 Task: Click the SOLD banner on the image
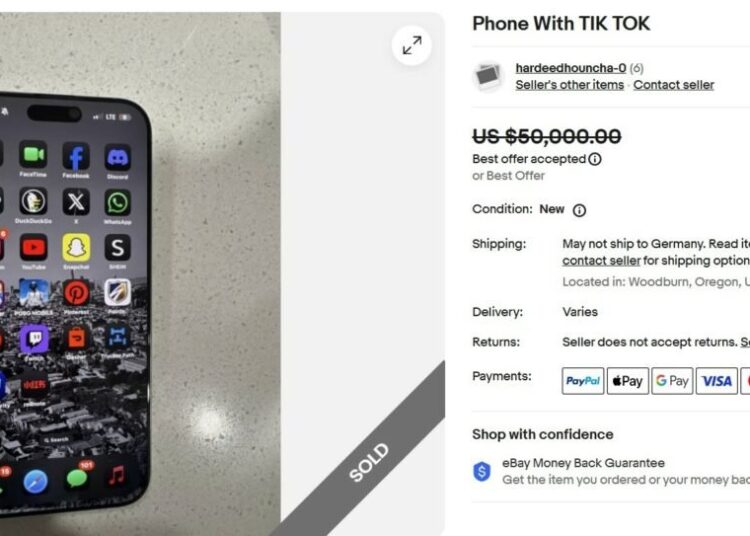coord(369,462)
